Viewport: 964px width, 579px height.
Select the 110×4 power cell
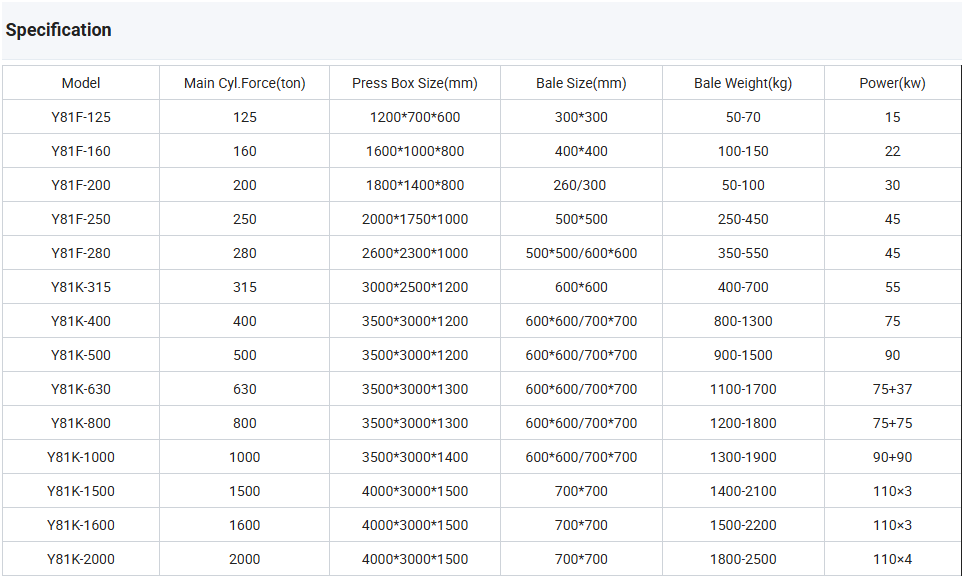(892, 559)
